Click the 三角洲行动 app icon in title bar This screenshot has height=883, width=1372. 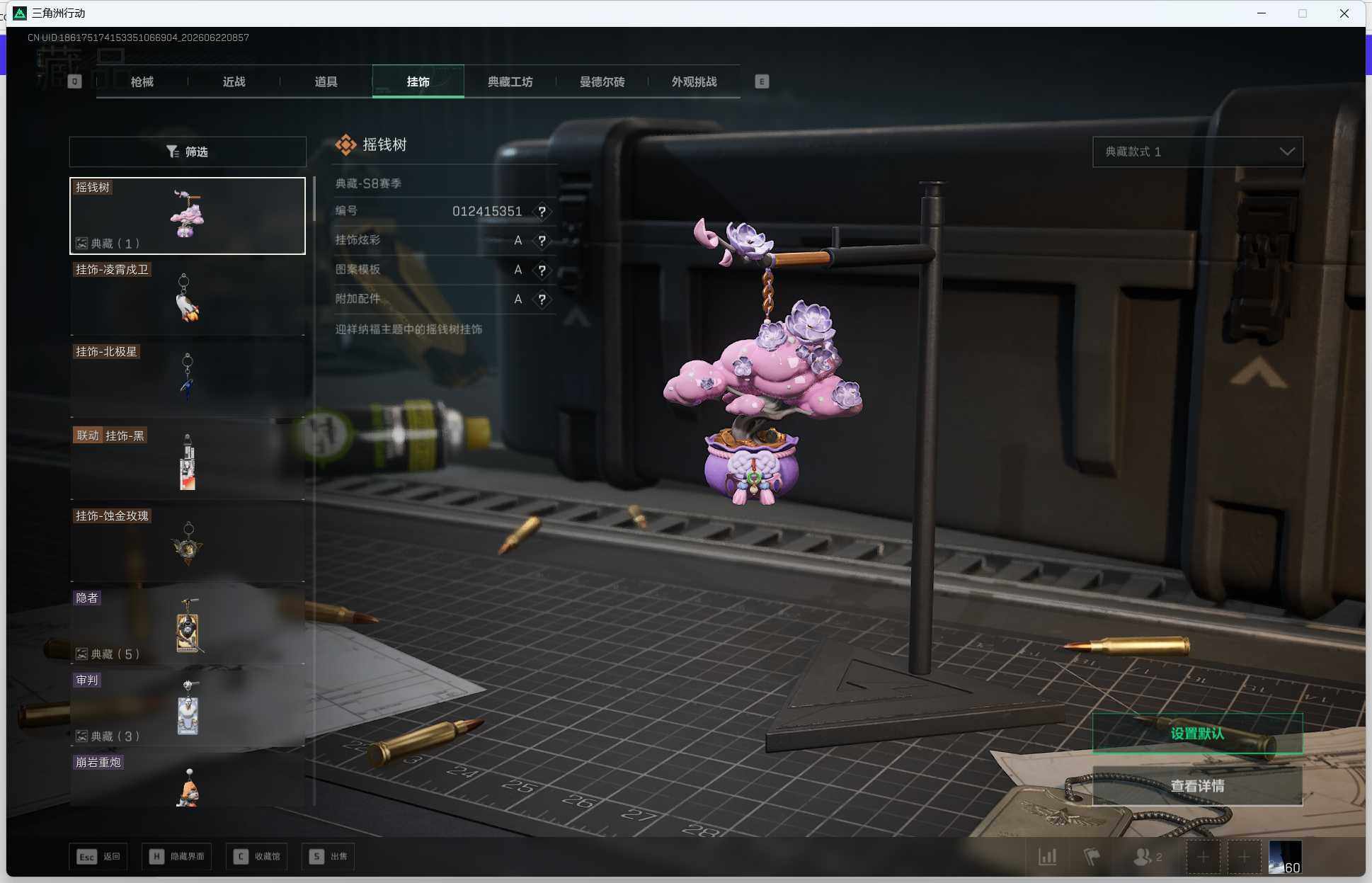pos(20,13)
